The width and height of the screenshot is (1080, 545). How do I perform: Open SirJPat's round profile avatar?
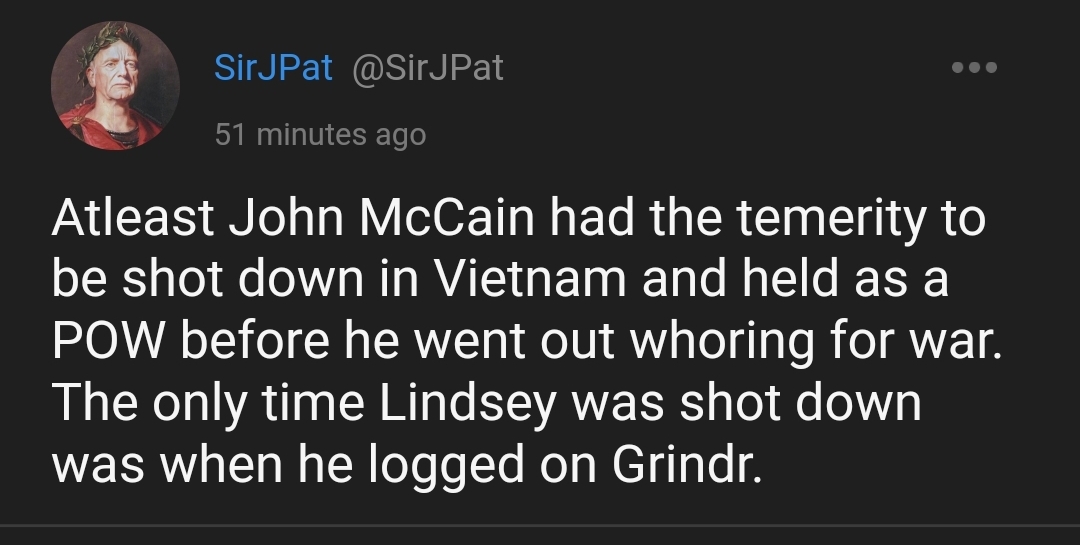click(116, 85)
